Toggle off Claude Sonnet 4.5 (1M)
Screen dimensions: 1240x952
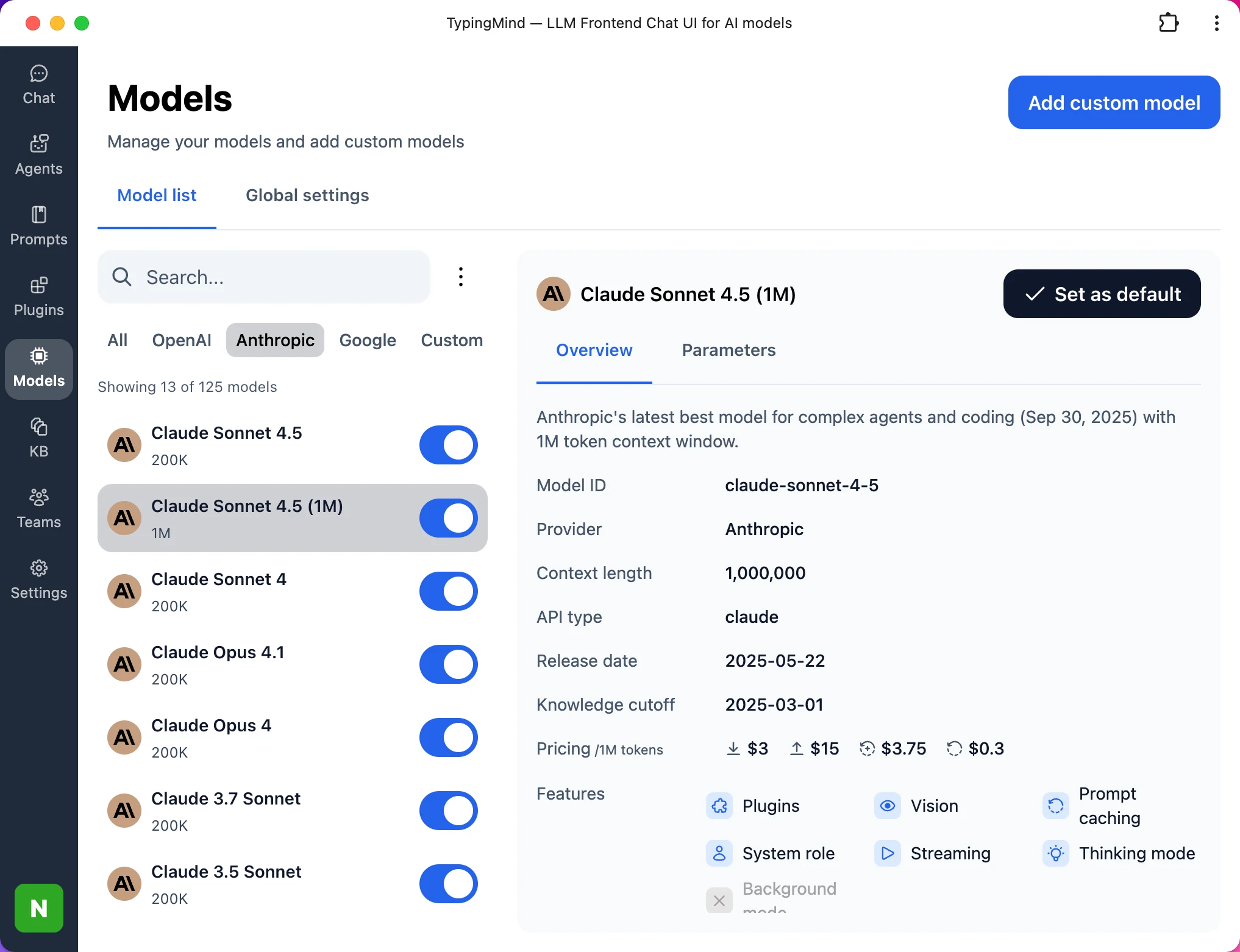(x=449, y=518)
